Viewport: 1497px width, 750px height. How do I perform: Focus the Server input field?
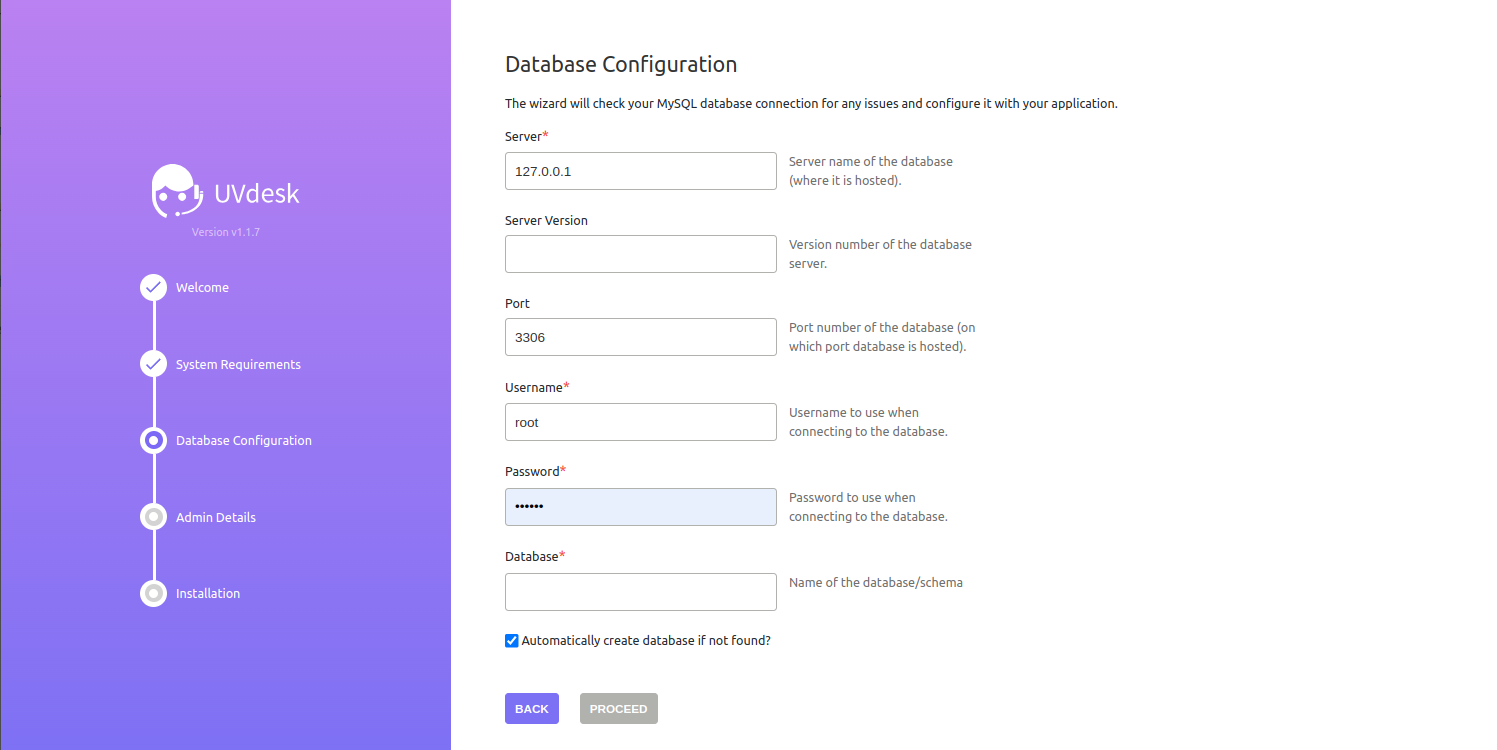[641, 171]
